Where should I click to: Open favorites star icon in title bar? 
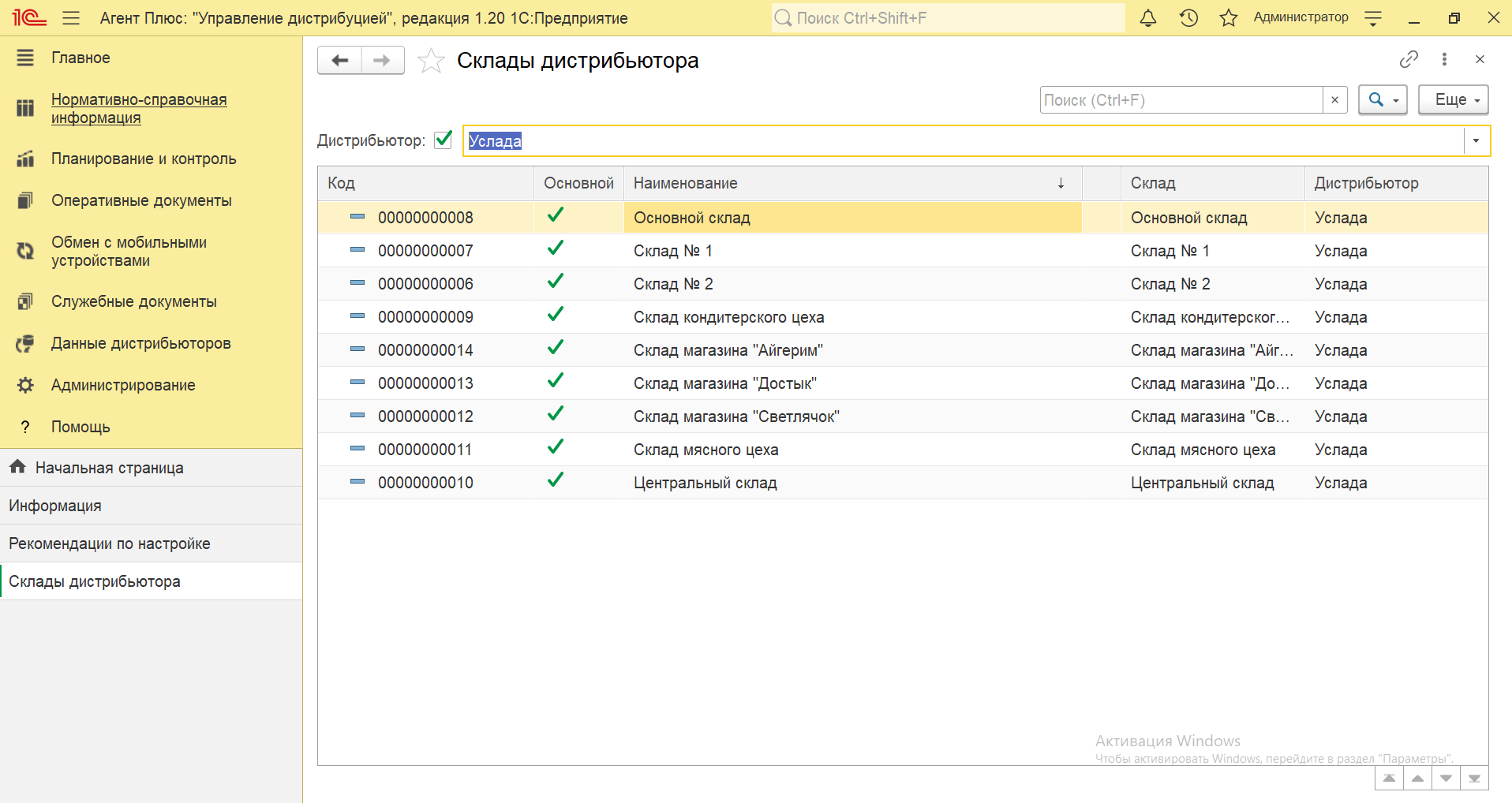pos(1229,17)
